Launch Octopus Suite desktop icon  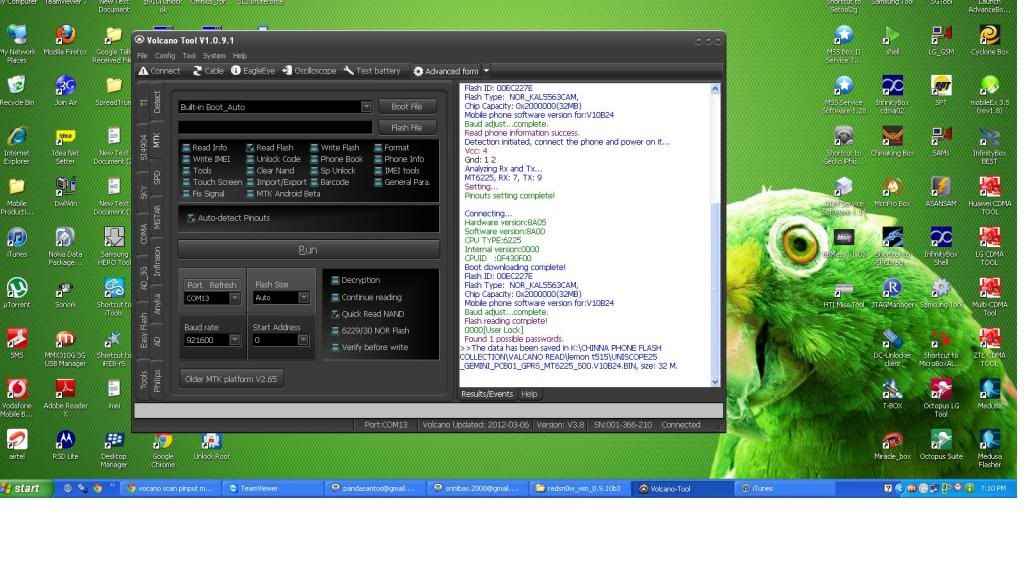point(940,445)
